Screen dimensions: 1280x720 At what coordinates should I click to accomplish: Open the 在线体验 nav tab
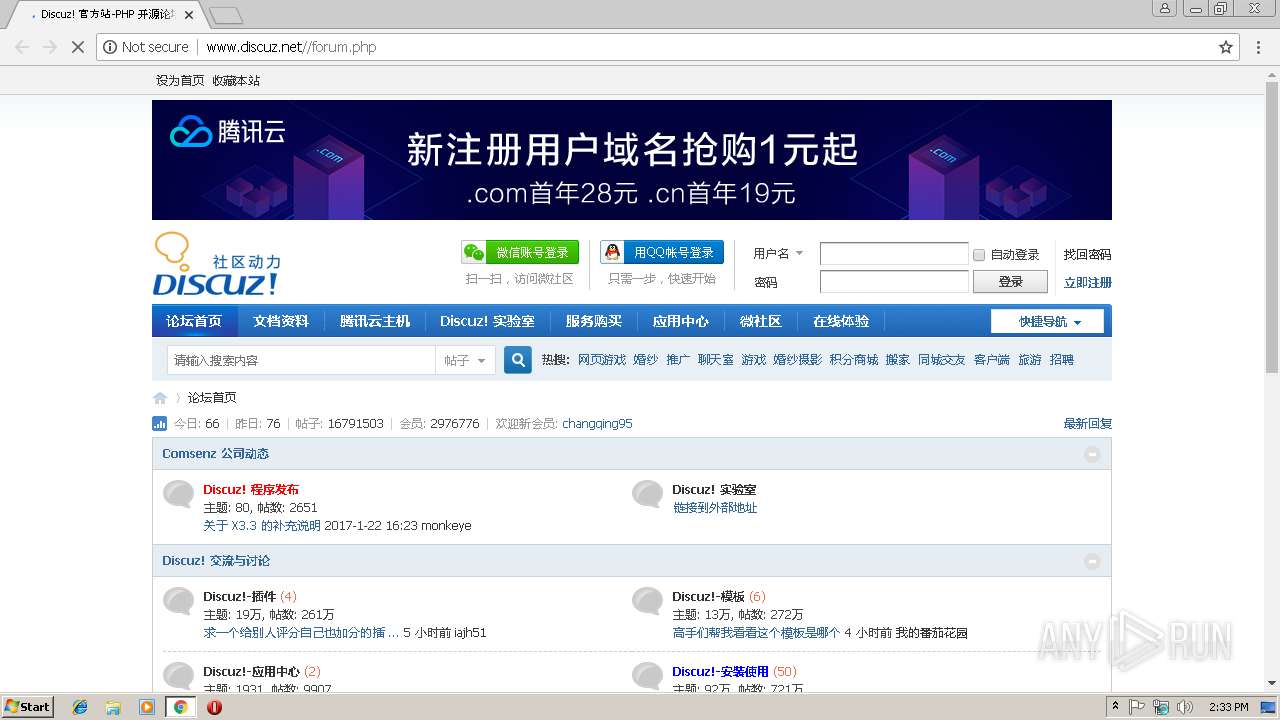[x=841, y=321]
